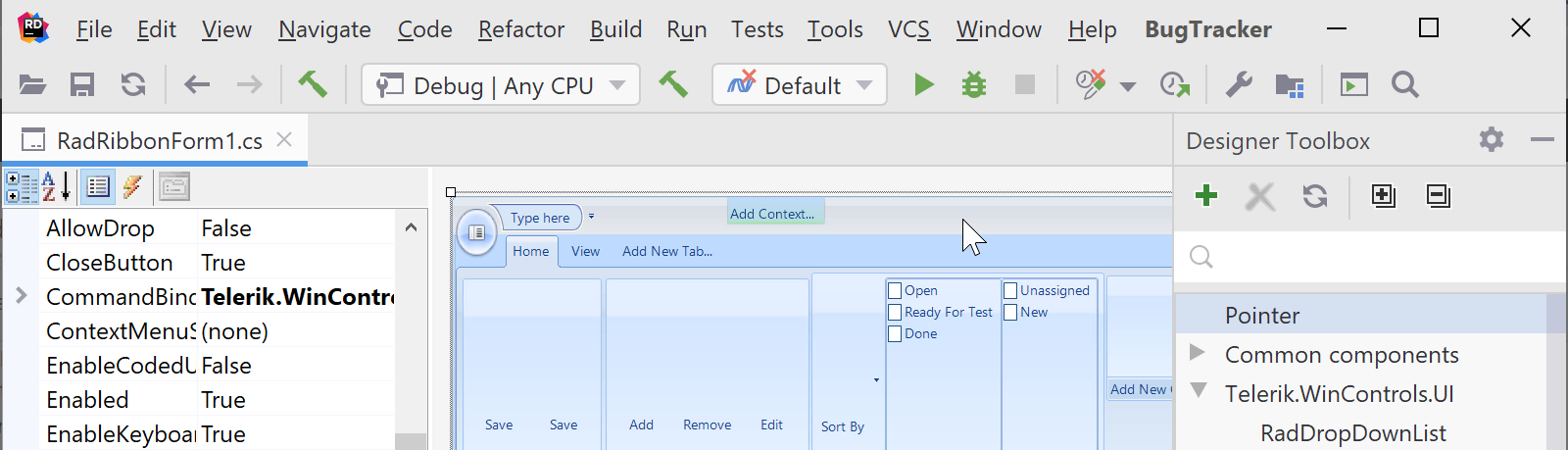Open the Build menu

[615, 29]
